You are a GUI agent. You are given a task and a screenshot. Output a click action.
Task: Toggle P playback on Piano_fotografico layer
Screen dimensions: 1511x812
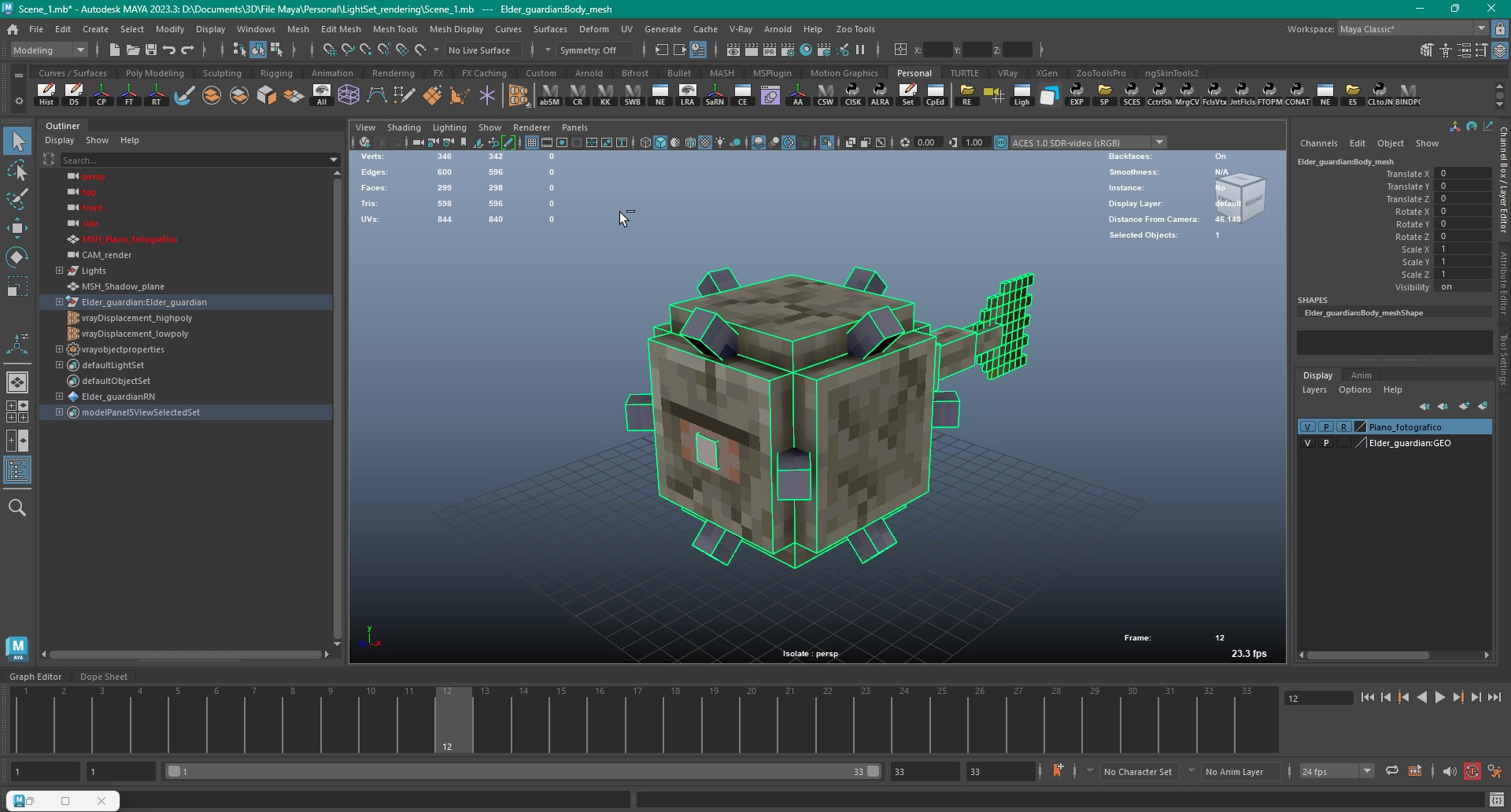click(x=1326, y=426)
